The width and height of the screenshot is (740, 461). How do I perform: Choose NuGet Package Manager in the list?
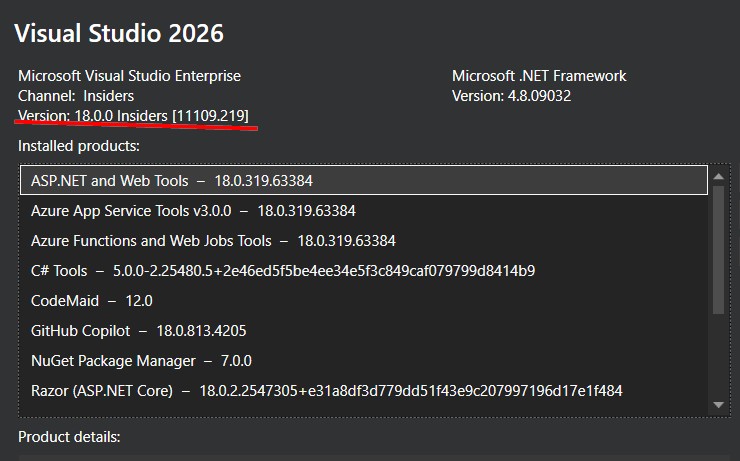click(141, 361)
